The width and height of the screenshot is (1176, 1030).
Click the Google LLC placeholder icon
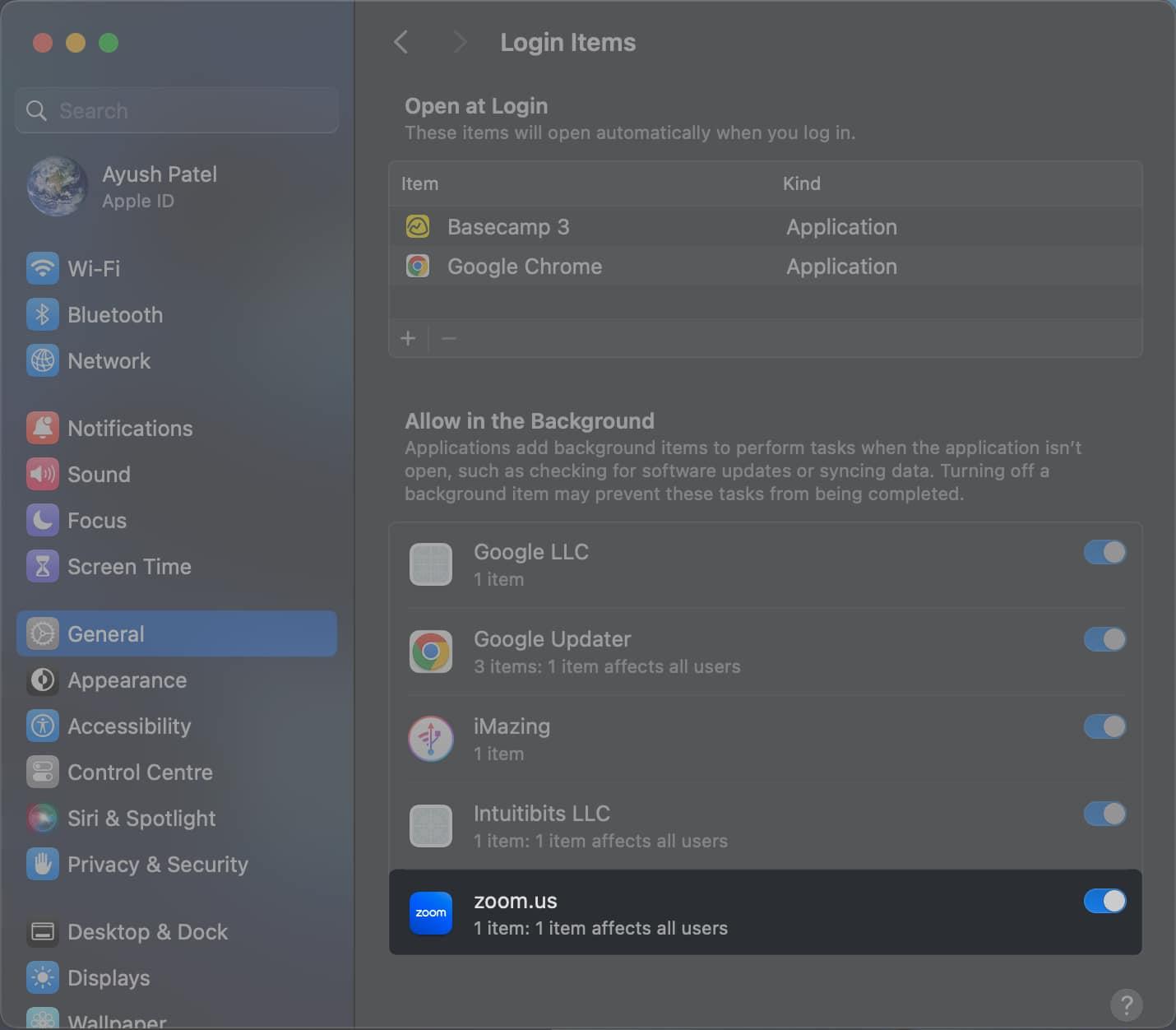431,564
